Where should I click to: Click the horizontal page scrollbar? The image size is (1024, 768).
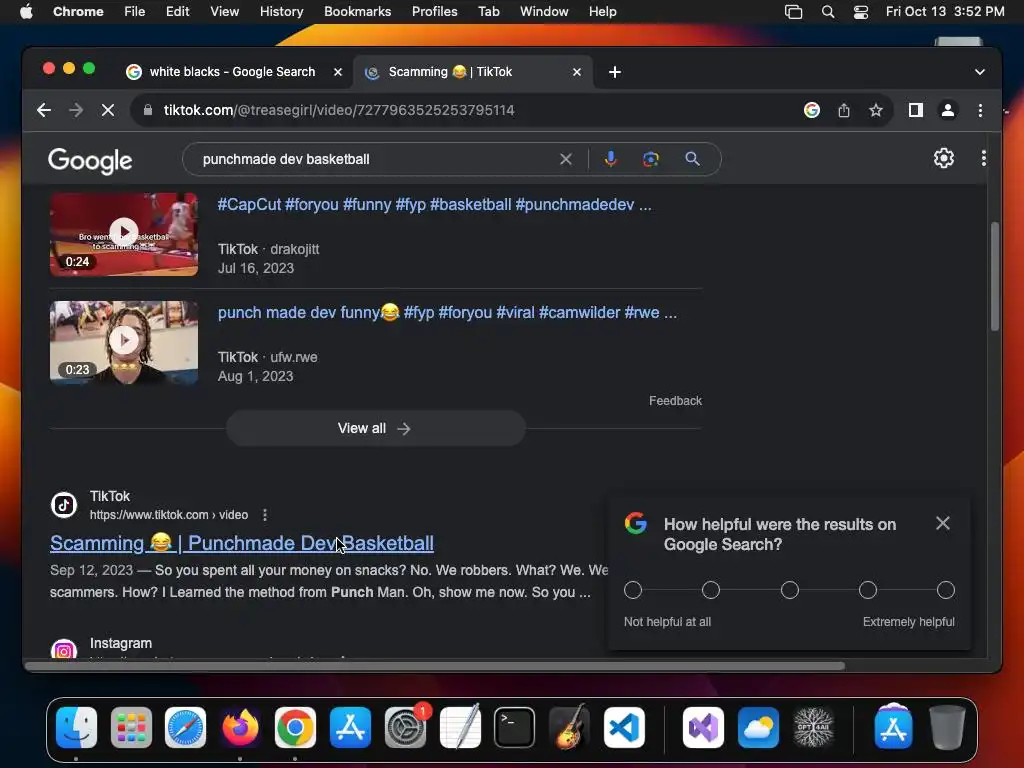tap(435, 666)
